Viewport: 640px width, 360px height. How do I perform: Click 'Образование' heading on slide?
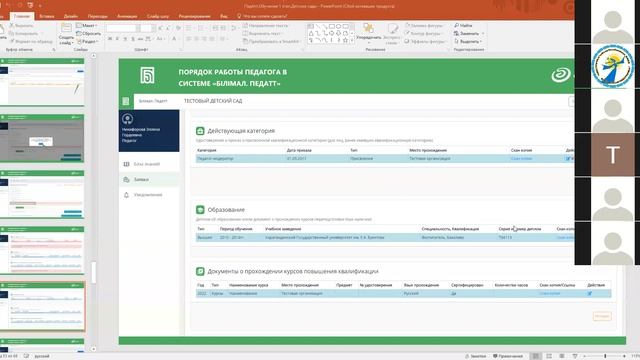click(x=226, y=210)
